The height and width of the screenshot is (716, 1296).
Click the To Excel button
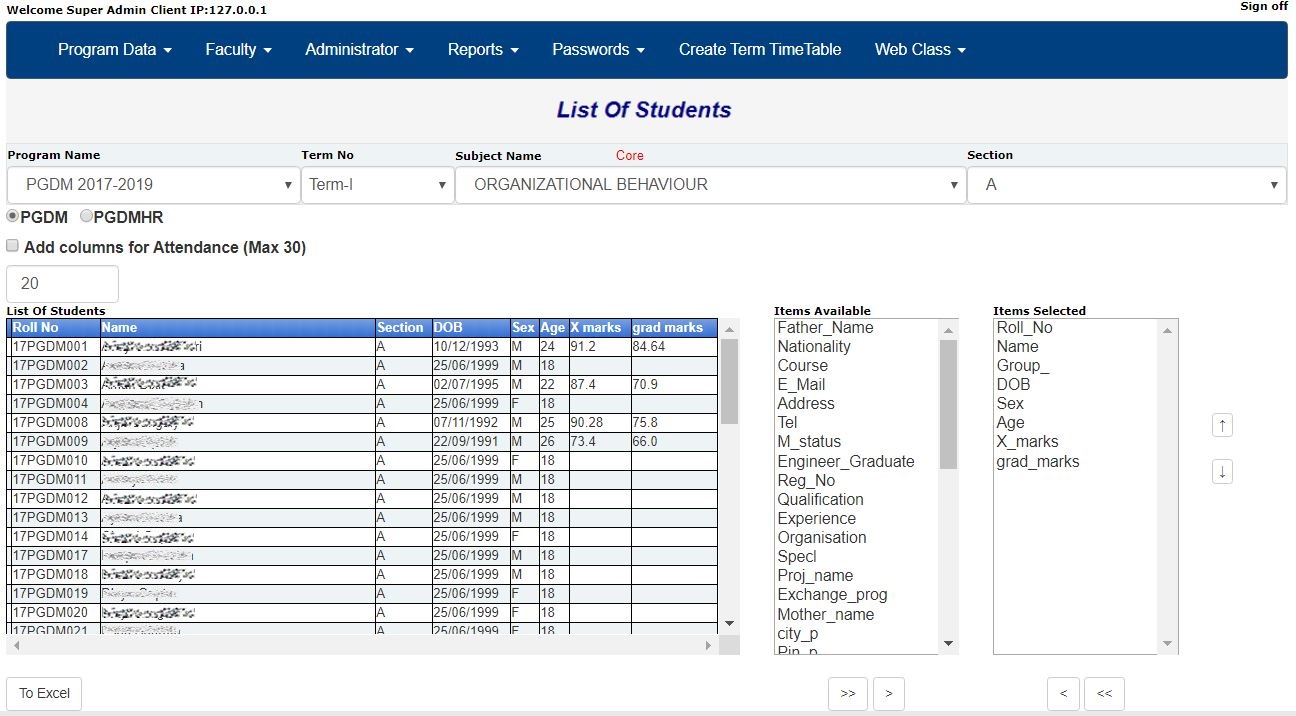[44, 693]
